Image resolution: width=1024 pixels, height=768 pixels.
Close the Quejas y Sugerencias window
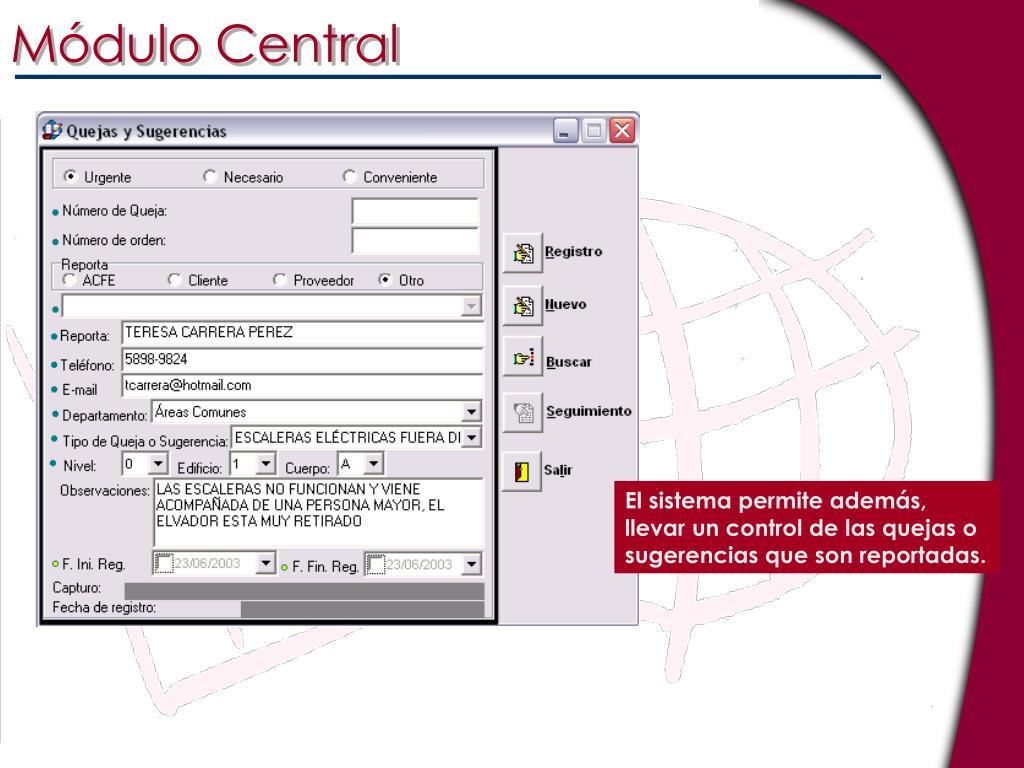(x=622, y=131)
